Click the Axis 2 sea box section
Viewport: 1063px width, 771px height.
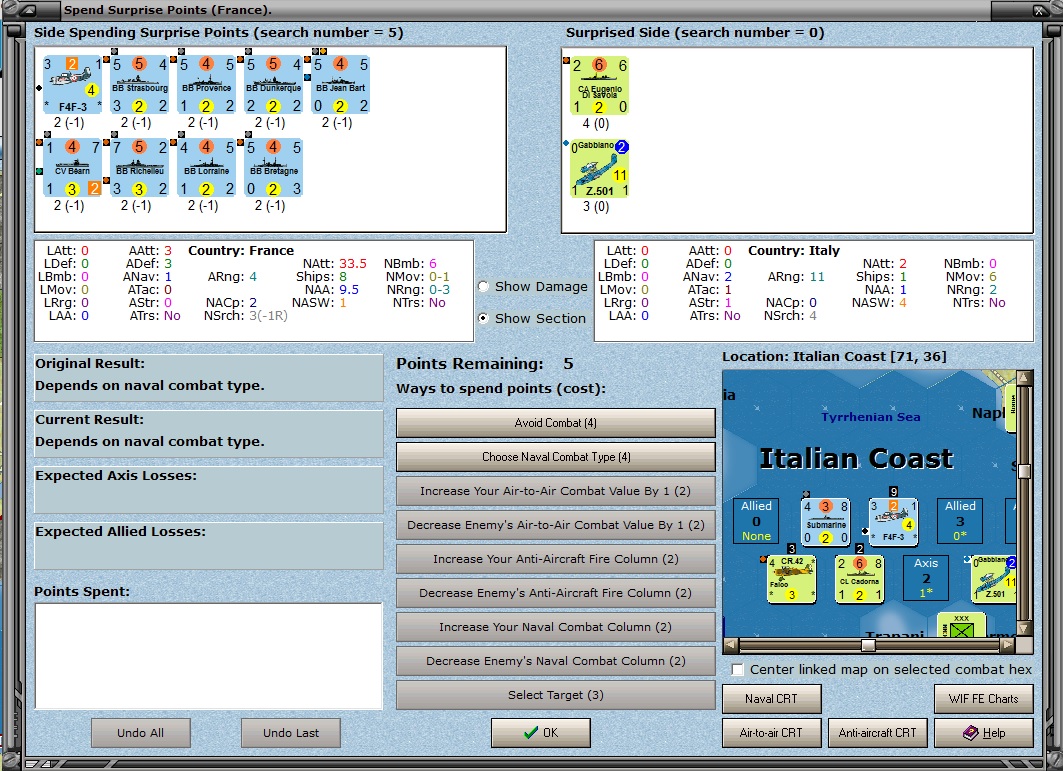926,578
